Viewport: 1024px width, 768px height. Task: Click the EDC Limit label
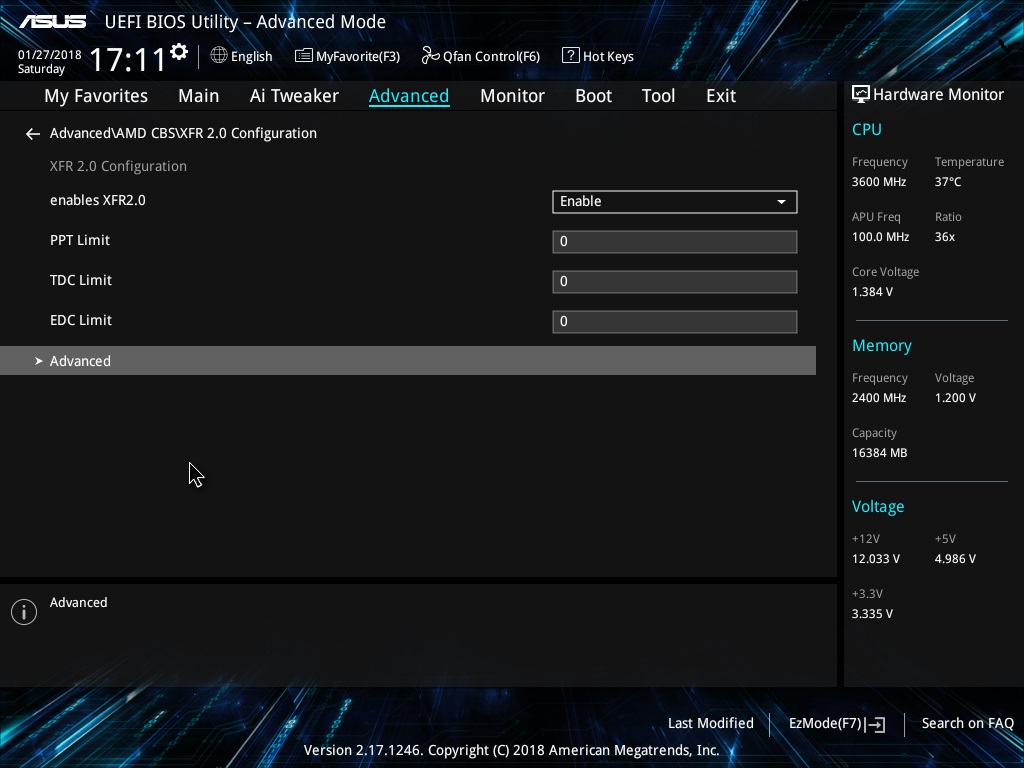click(81, 320)
